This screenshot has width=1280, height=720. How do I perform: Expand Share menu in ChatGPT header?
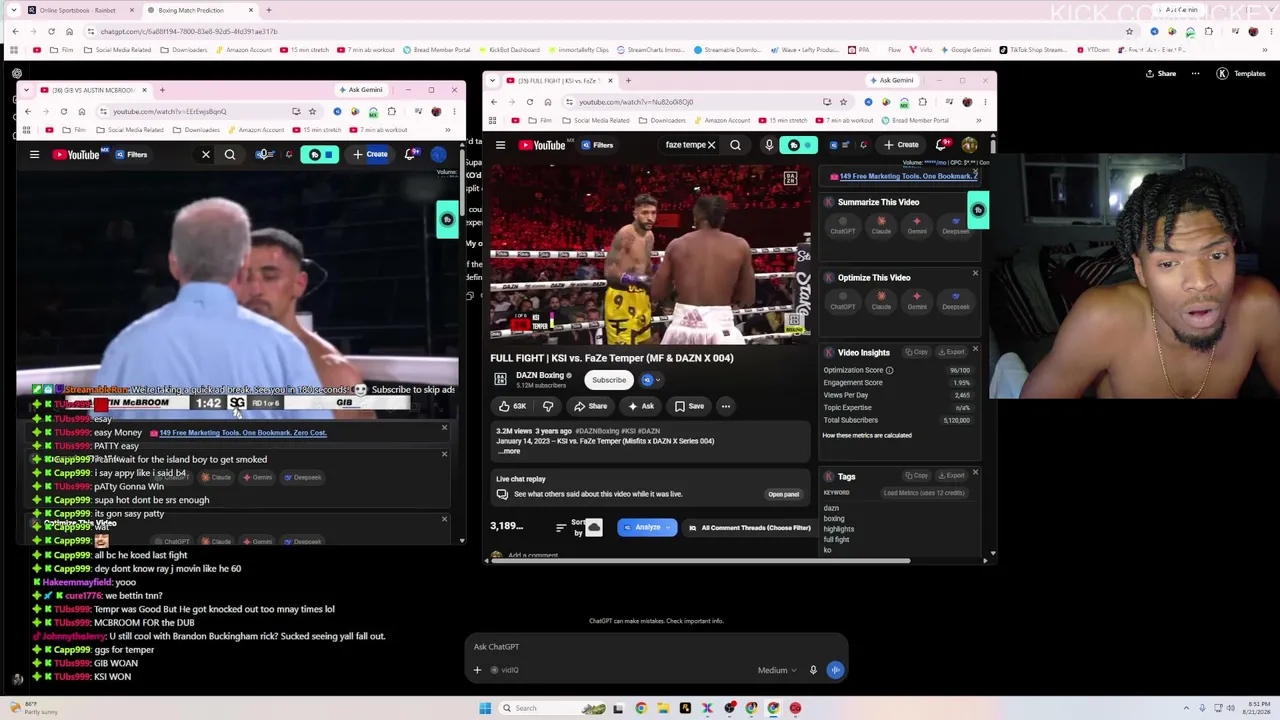point(1161,73)
